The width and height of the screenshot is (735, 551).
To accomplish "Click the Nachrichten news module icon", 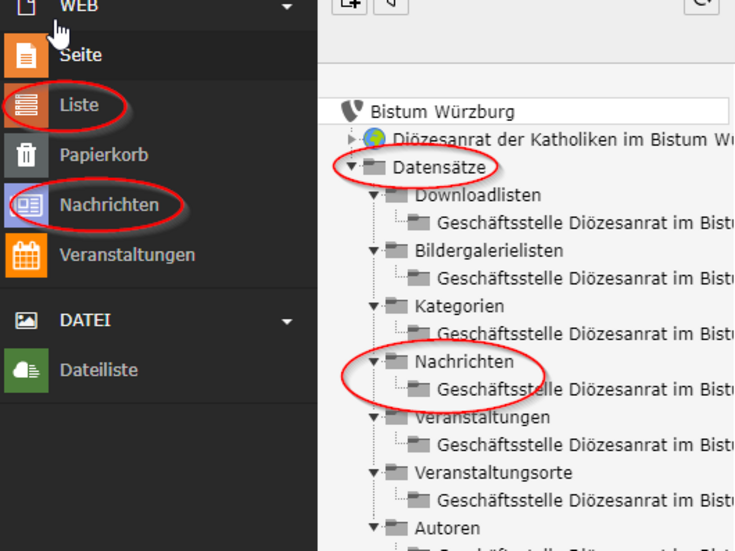I will tap(26, 205).
